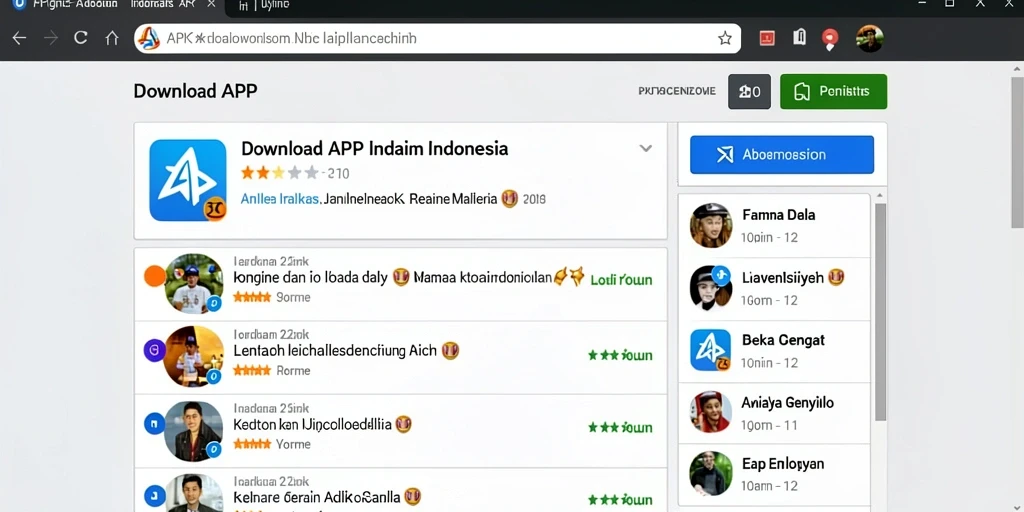This screenshot has width=1024, height=512.
Task: Click the blue circle badge in the Kedton row
Action: tap(155, 423)
